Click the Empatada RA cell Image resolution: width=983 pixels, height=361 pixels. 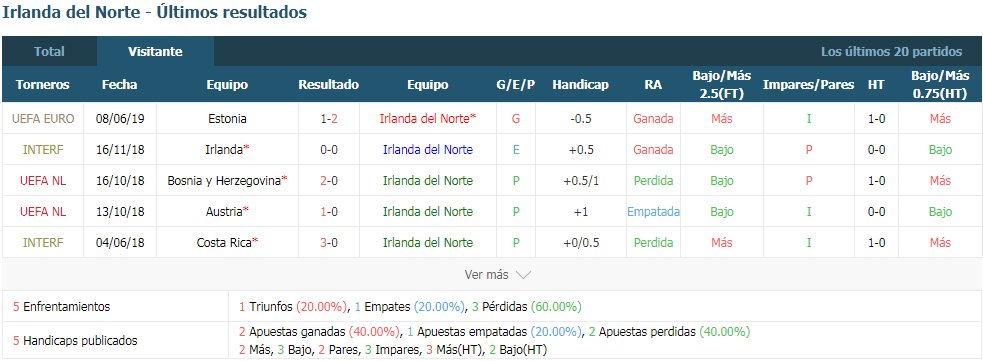653,211
